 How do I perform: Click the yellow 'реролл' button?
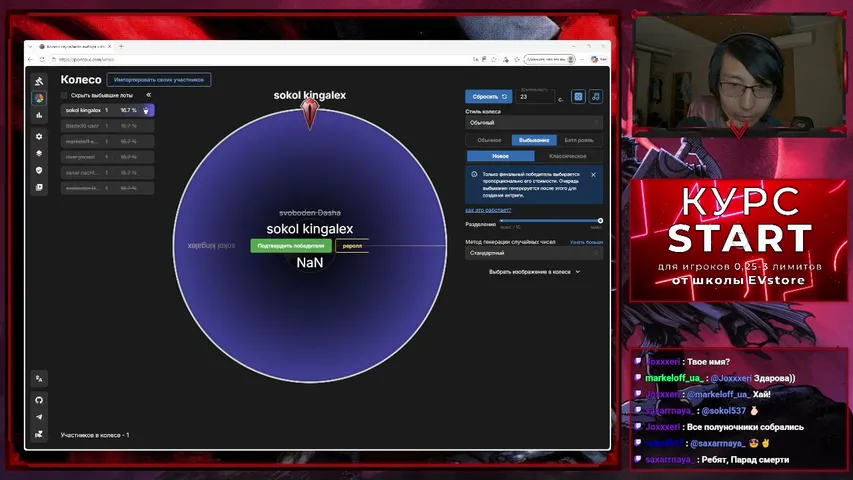(x=352, y=246)
